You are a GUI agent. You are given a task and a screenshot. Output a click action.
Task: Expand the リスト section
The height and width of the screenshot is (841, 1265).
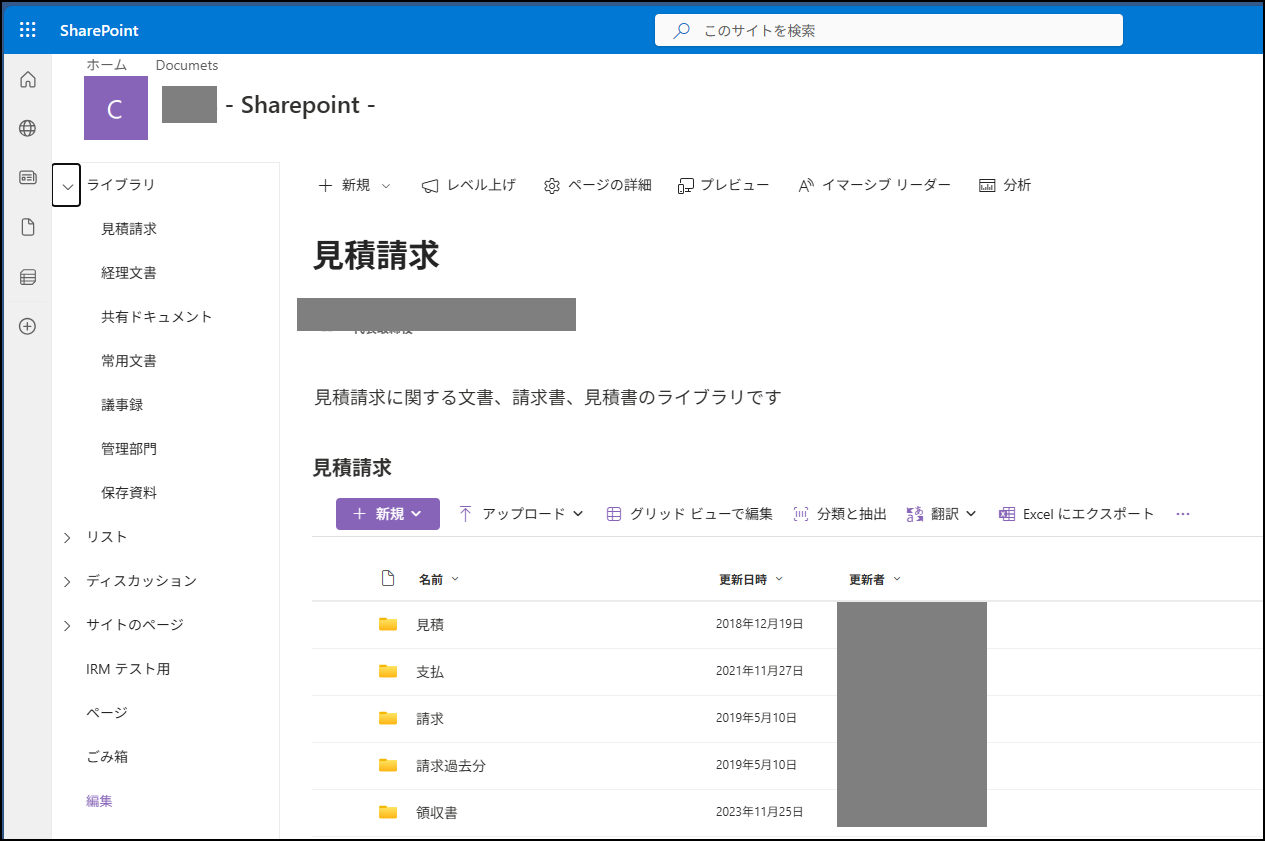click(x=67, y=536)
